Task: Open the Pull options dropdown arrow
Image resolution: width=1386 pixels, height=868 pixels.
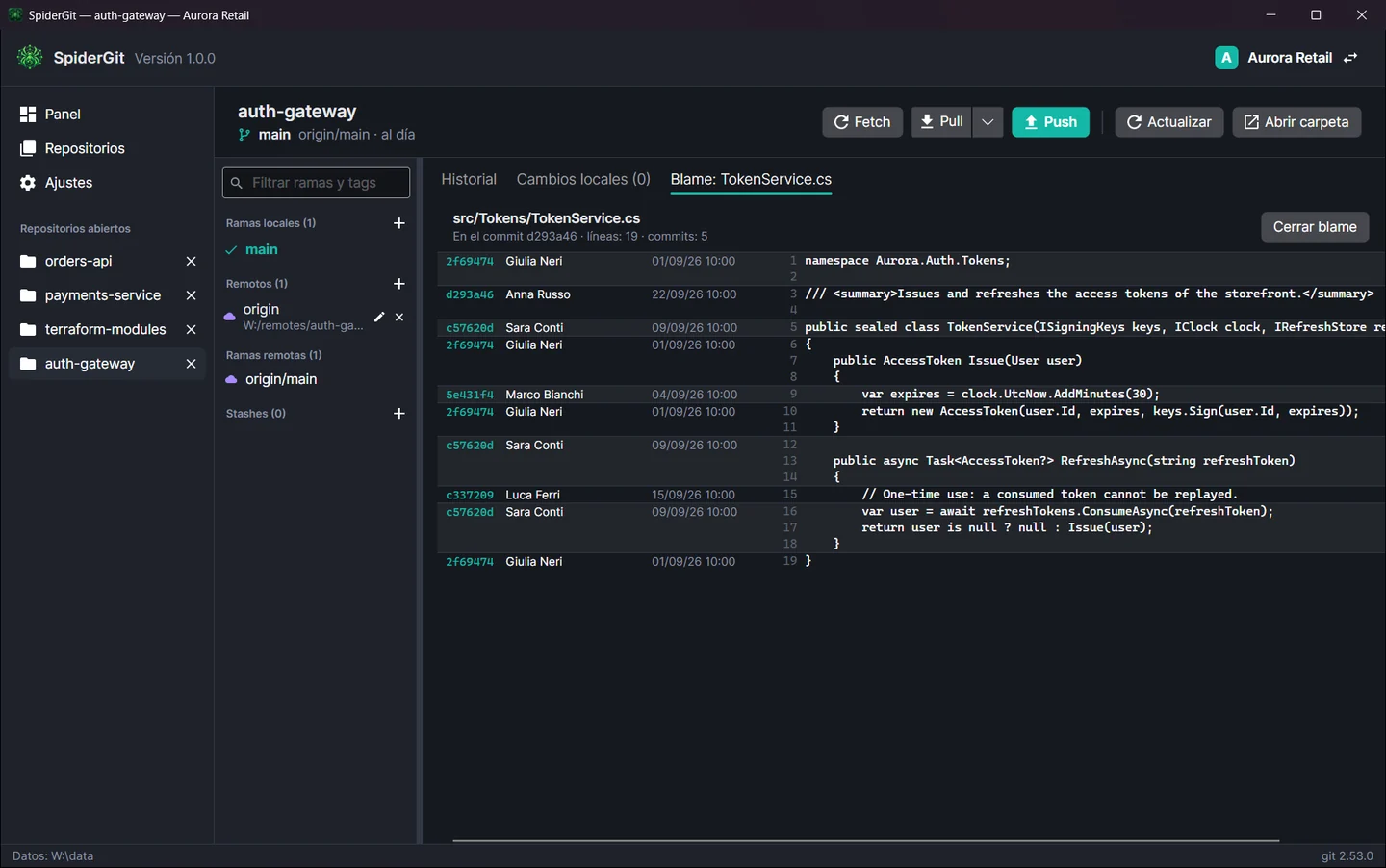Action: pos(988,122)
